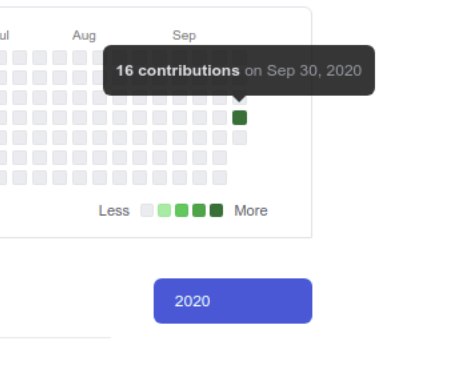Click the Aug month label
Image resolution: width=456 pixels, height=380 pixels.
pos(84,35)
